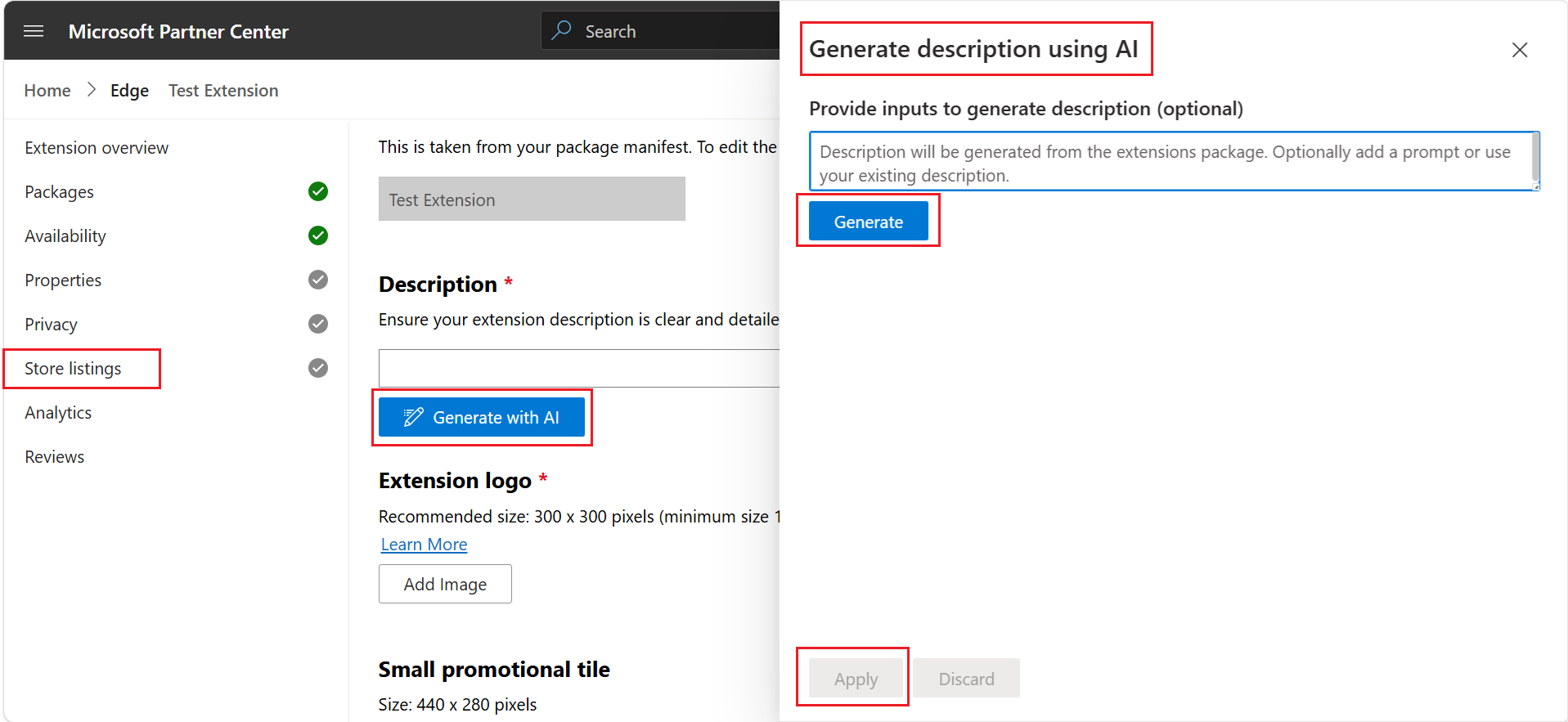Open the hamburger navigation menu
Viewport: 1568px width, 722px height.
pos(34,31)
